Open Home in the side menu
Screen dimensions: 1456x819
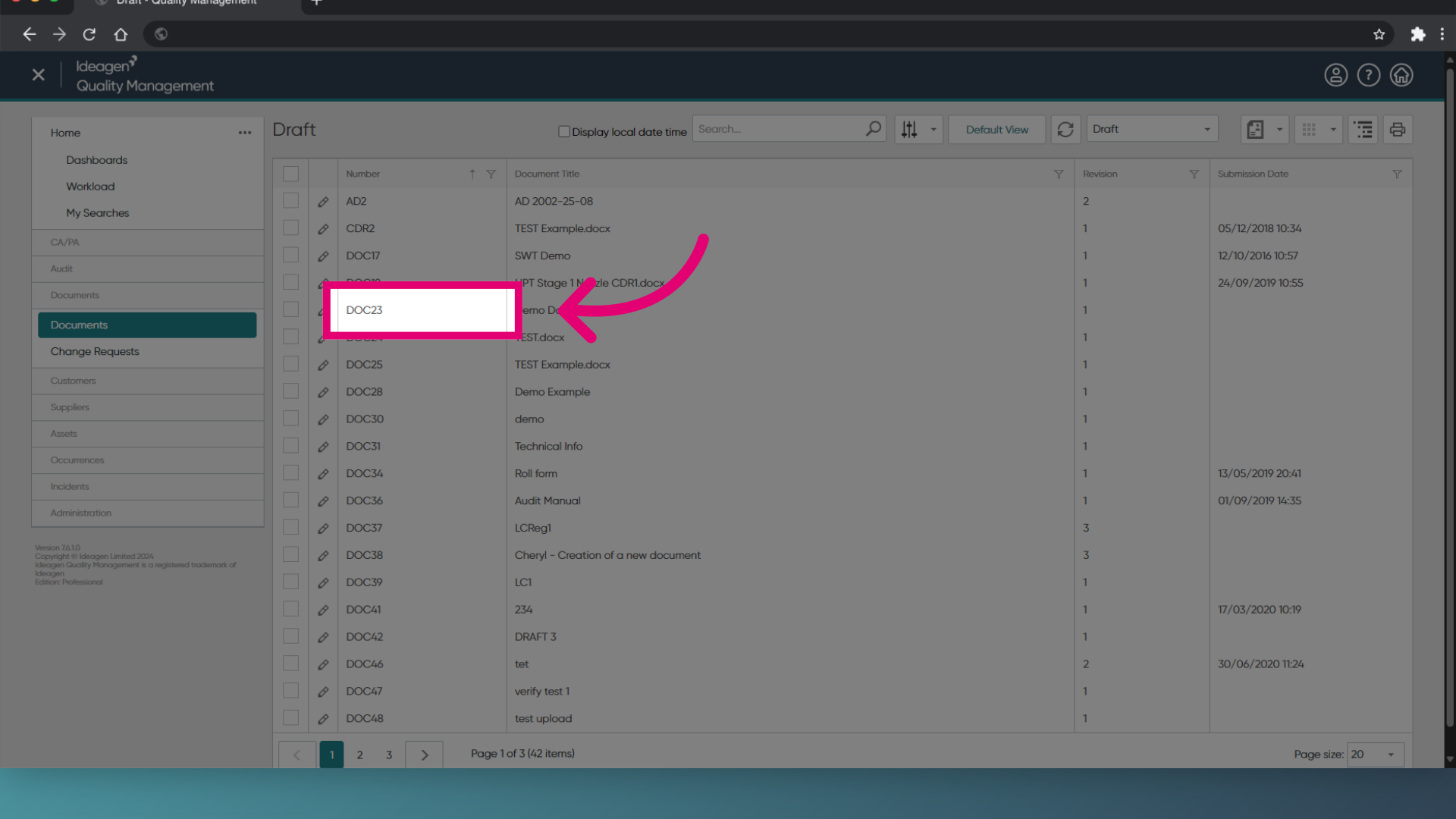(x=65, y=133)
